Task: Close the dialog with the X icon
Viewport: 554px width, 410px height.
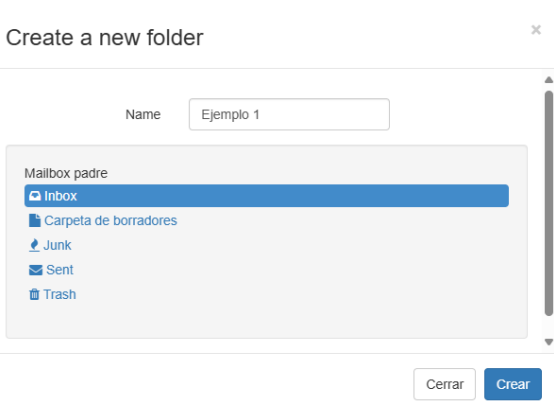Action: (536, 30)
